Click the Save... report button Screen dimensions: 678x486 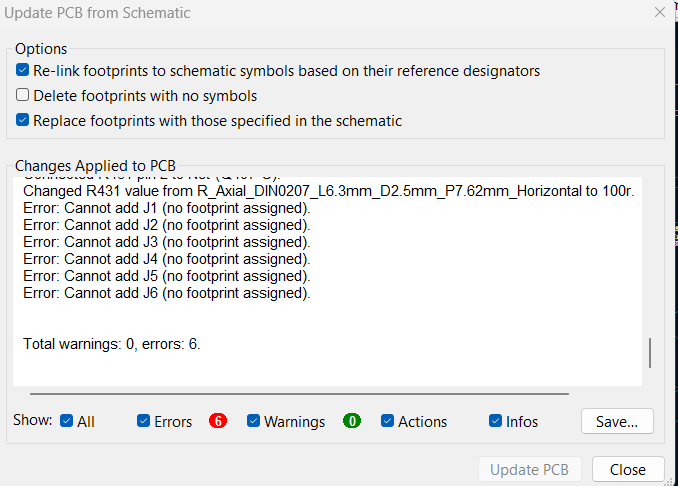tap(617, 421)
